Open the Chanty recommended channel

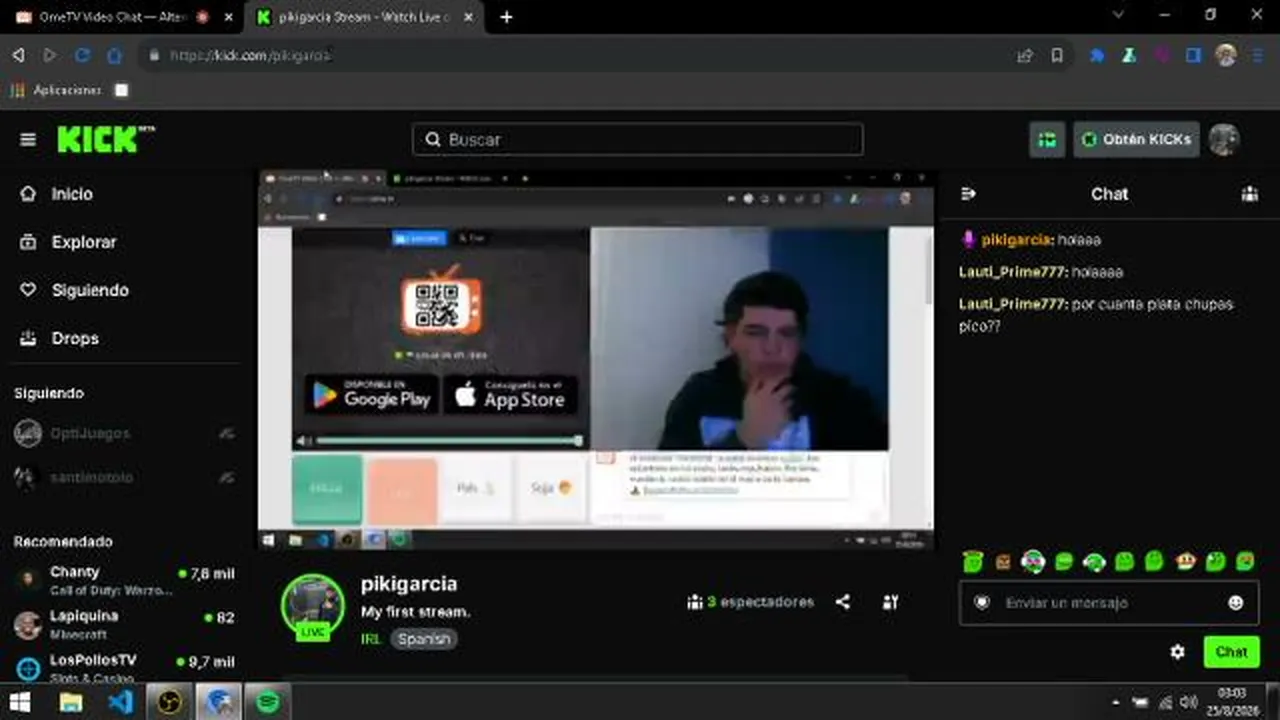(125, 580)
